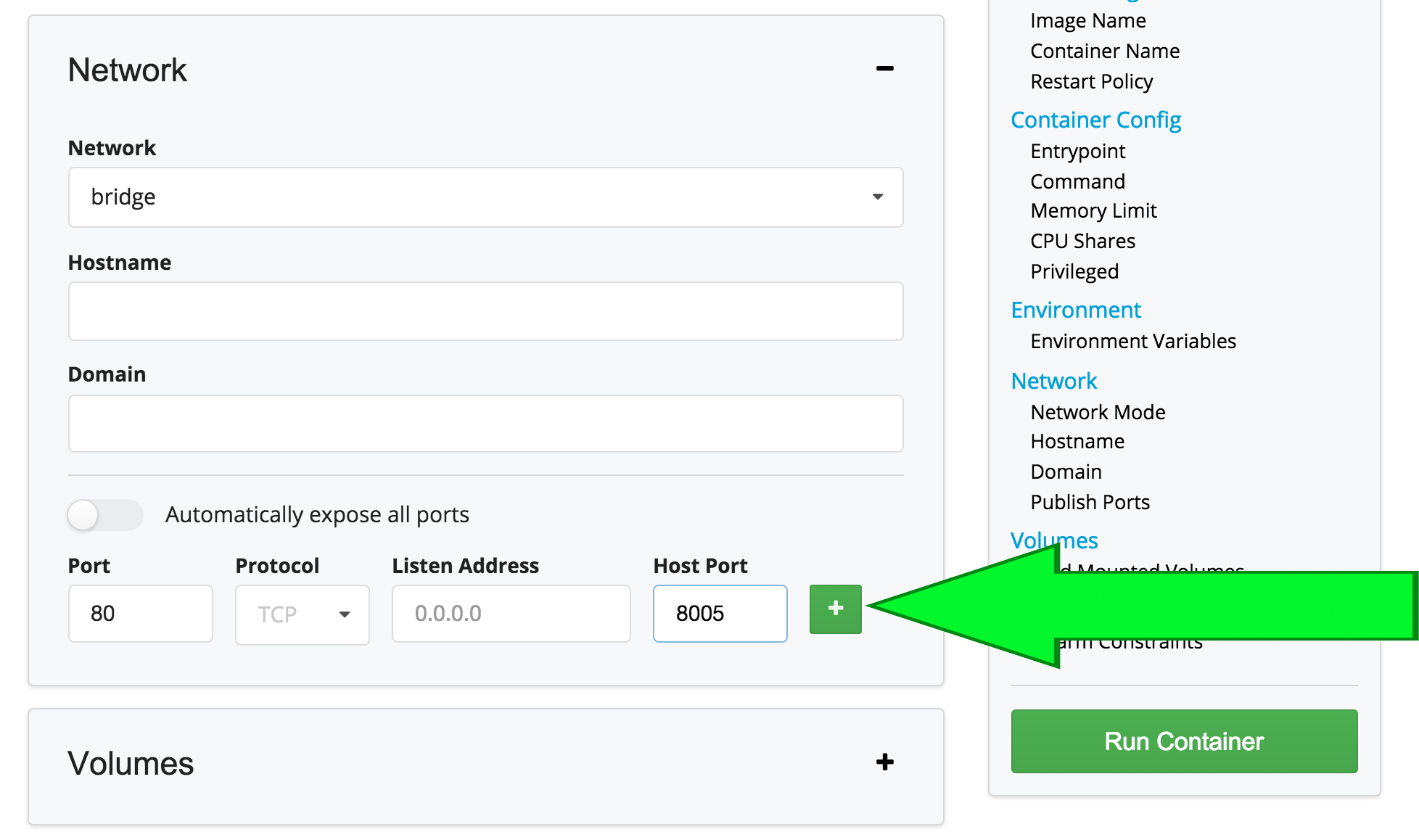Click the Hostname input field
The image size is (1419, 840).
pos(485,311)
